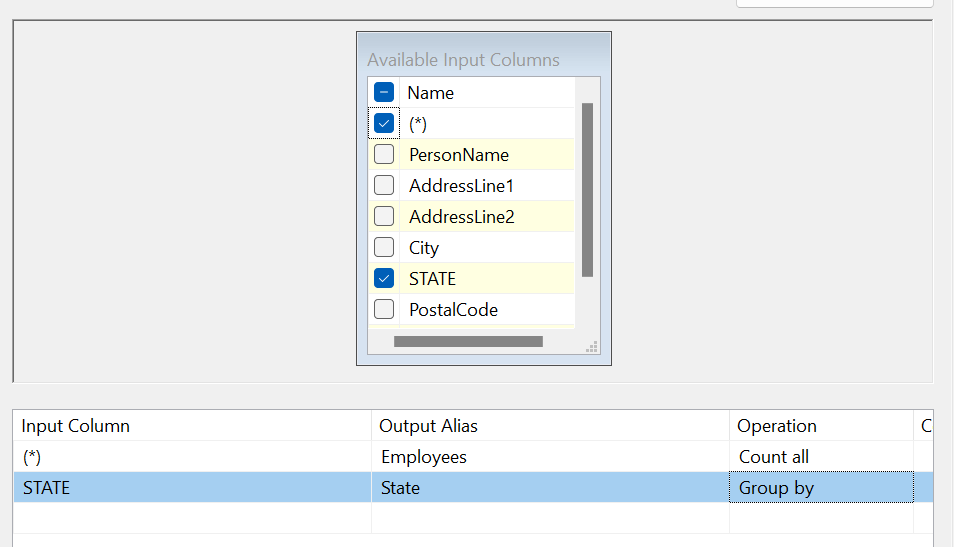Check the AddressLine1 checkbox
The image size is (954, 547).
384,185
